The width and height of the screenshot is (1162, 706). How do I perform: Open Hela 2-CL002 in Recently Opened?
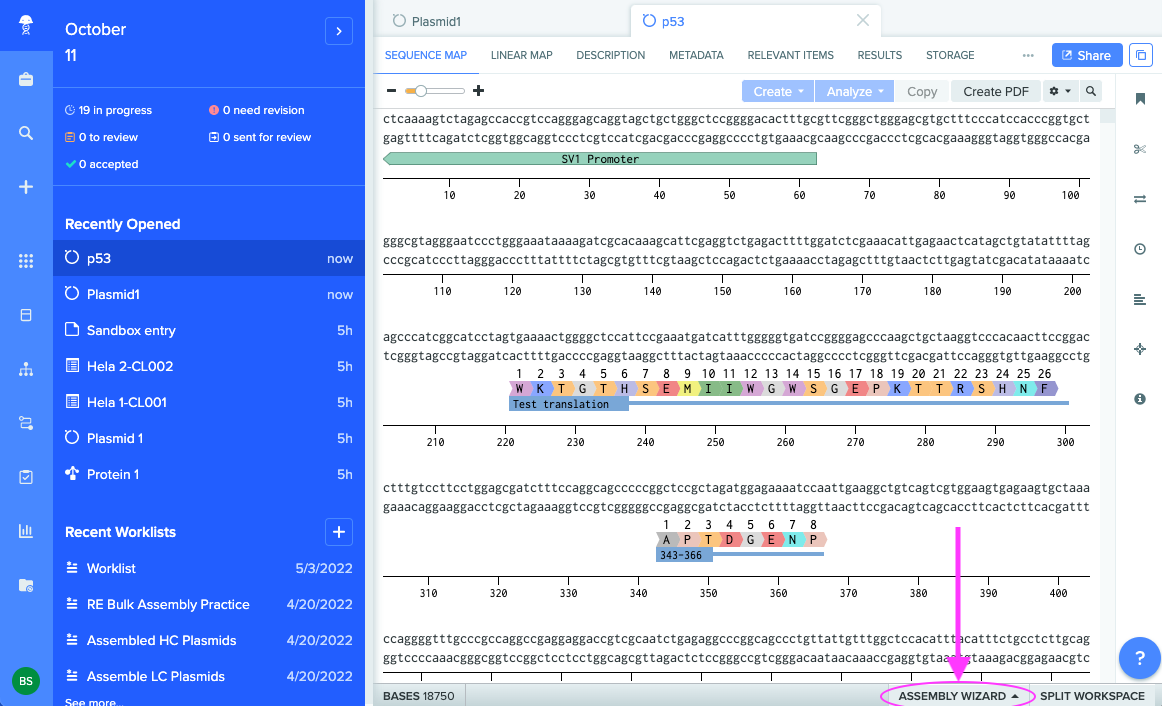[x=209, y=366]
